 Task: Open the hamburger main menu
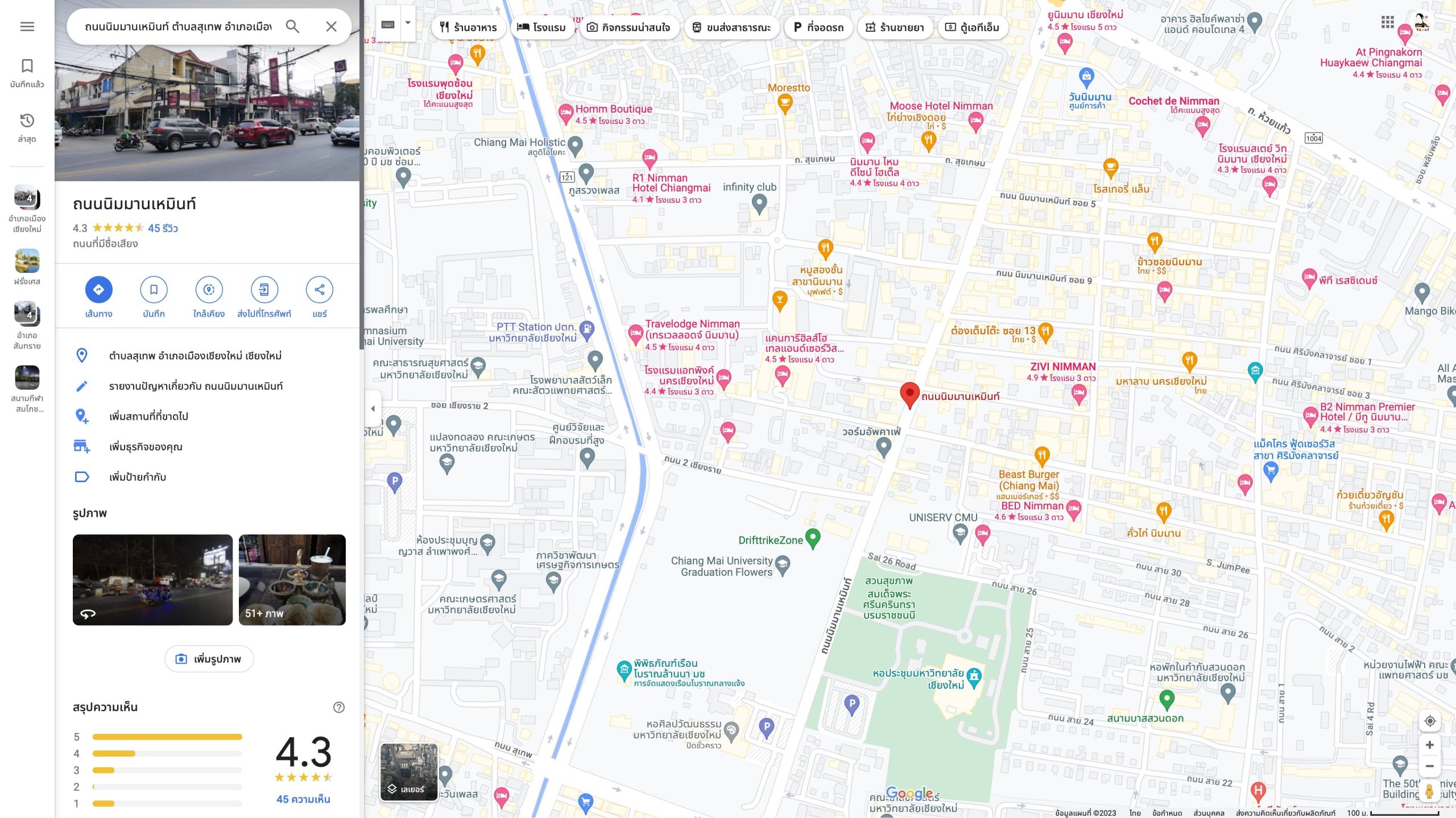click(x=27, y=26)
